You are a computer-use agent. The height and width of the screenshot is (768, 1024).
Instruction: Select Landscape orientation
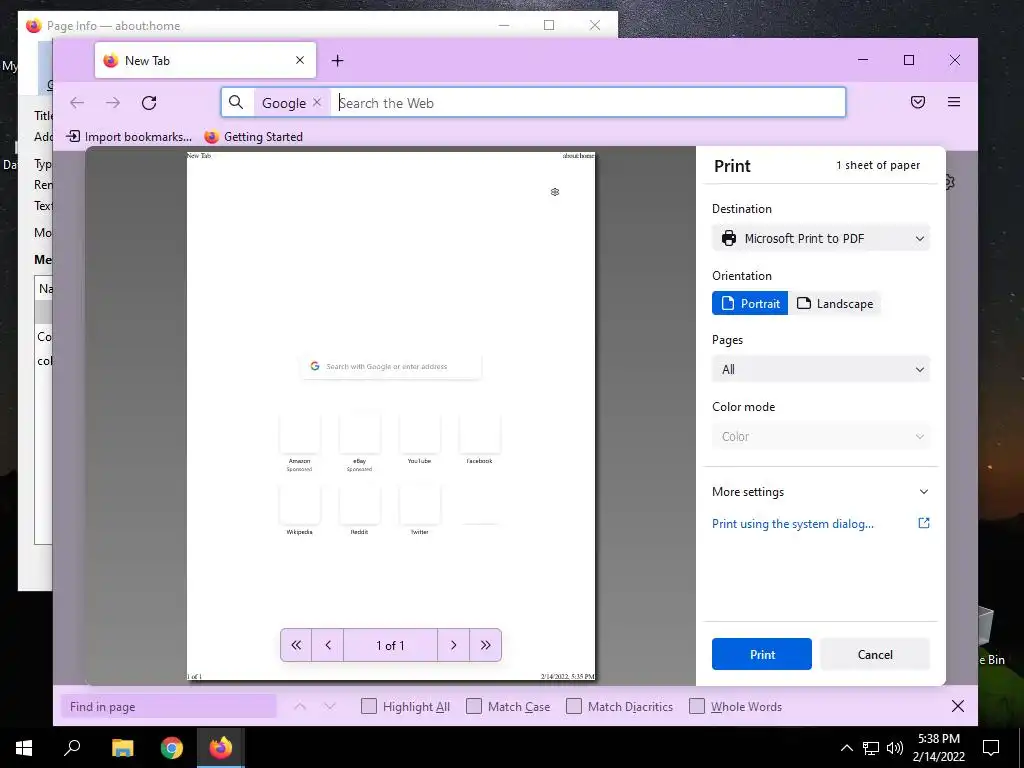click(835, 304)
